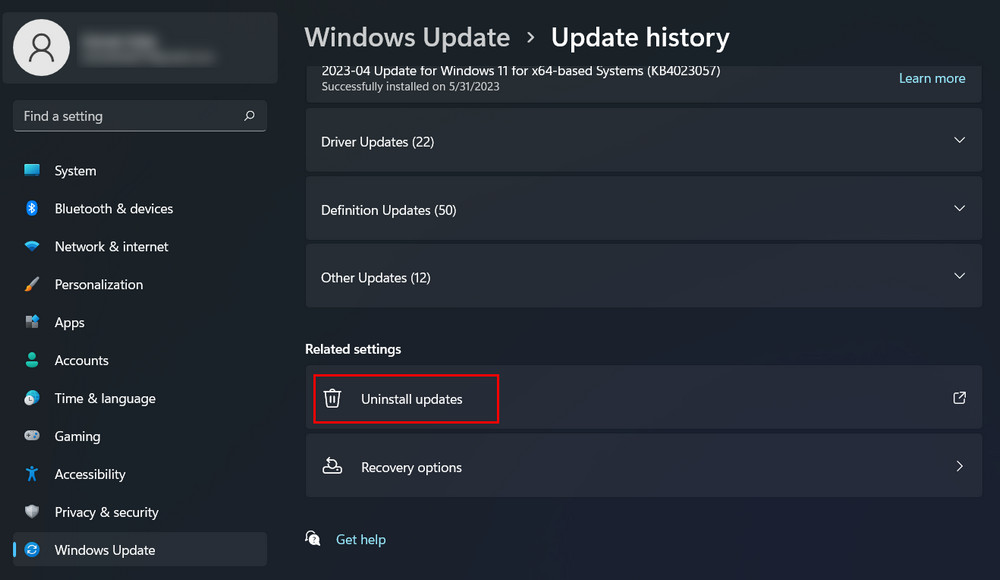The height and width of the screenshot is (580, 1000).
Task: Click Other Updates (12) label
Action: [x=376, y=278]
